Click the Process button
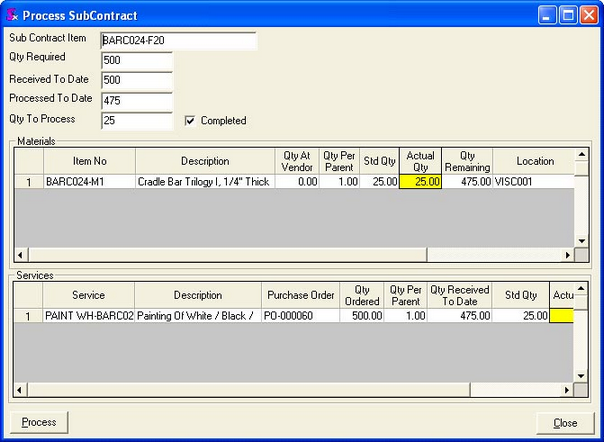Viewport: 604px width, 442px height. point(39,422)
